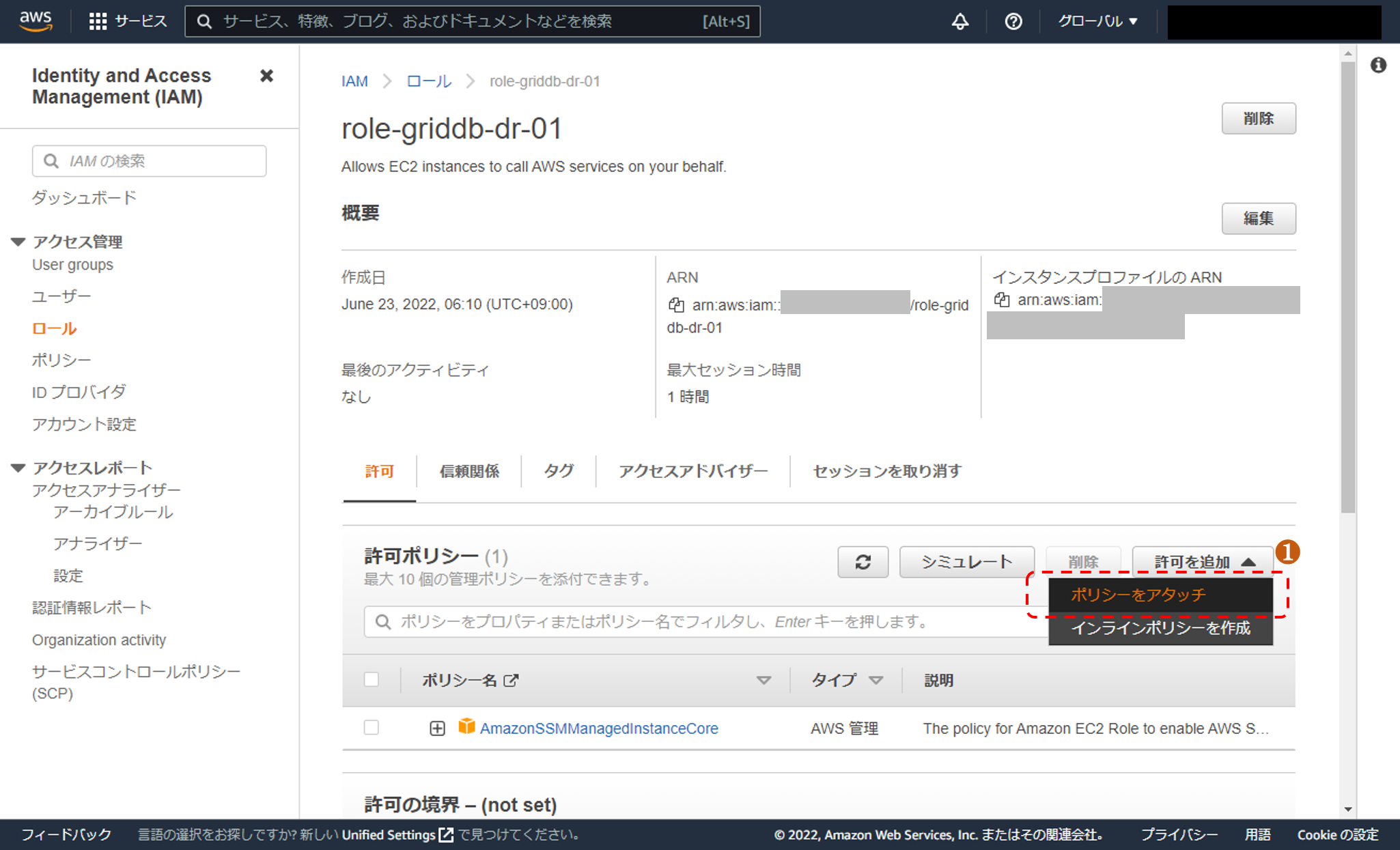1400x850 pixels.
Task: Copy instance profile ARN with copy icon
Action: pos(1002,300)
